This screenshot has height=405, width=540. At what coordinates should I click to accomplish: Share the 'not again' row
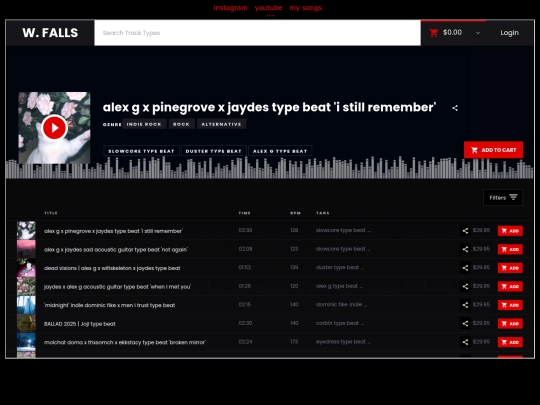click(x=465, y=249)
